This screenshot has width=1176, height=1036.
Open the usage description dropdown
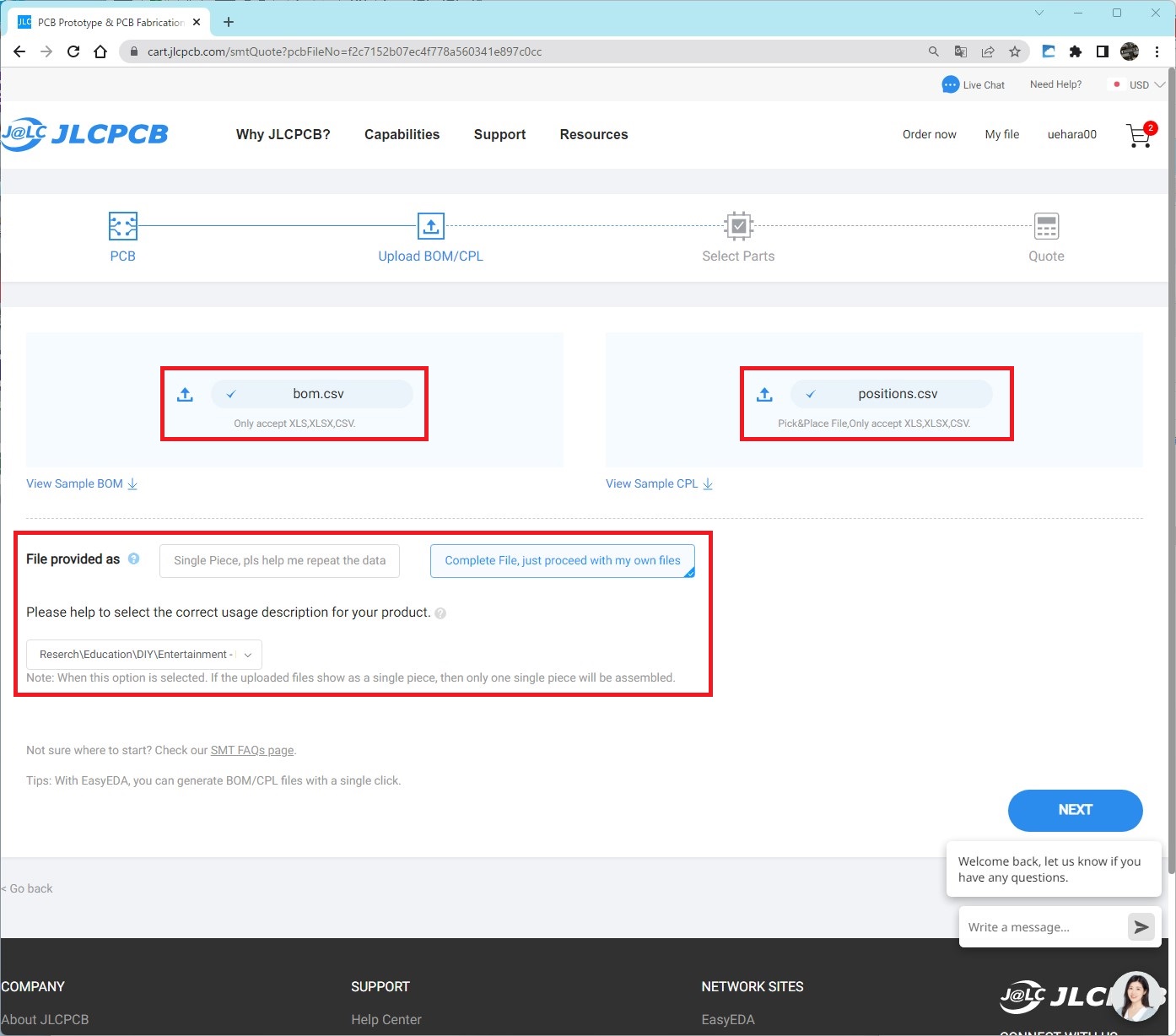click(x=143, y=654)
